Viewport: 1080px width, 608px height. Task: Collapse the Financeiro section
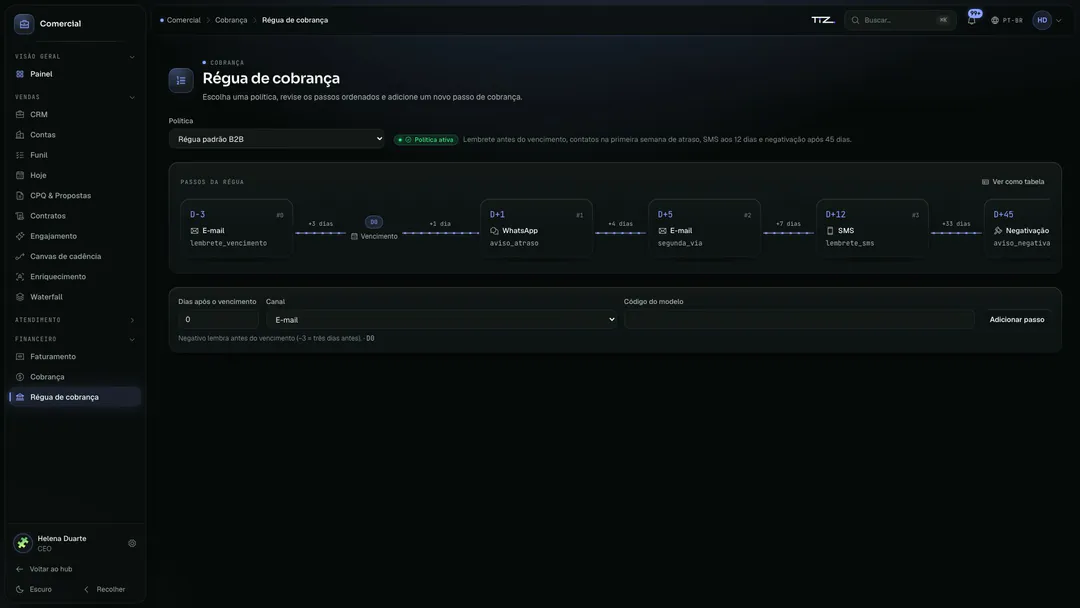(132, 339)
